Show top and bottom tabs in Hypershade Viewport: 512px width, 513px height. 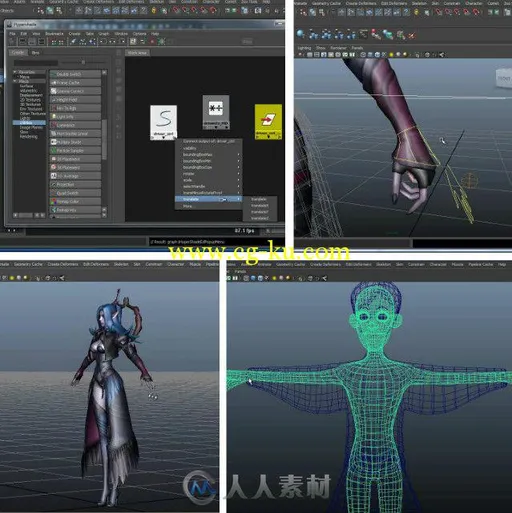click(x=41, y=41)
